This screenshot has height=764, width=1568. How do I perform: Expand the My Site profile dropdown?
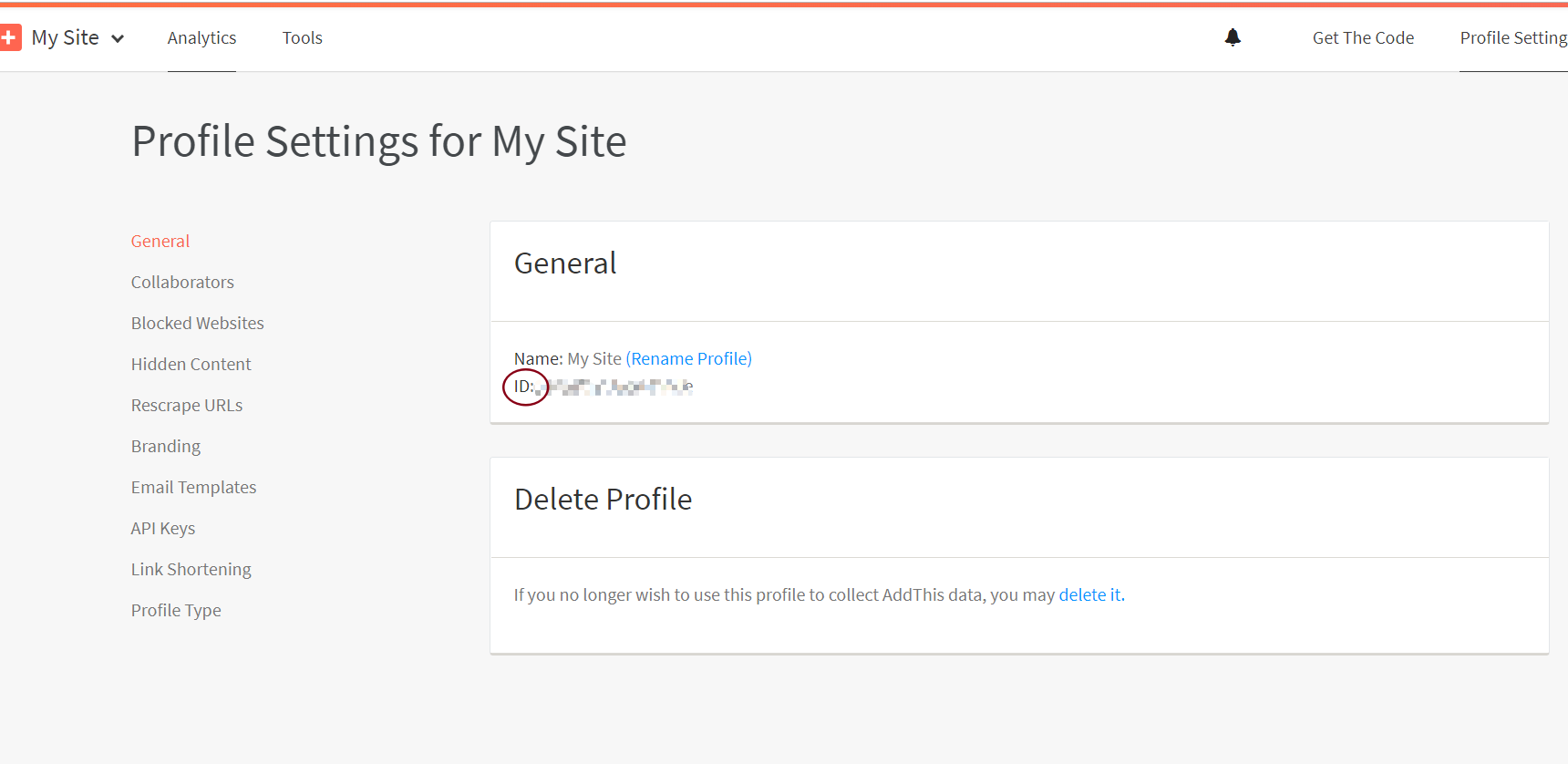pos(118,38)
